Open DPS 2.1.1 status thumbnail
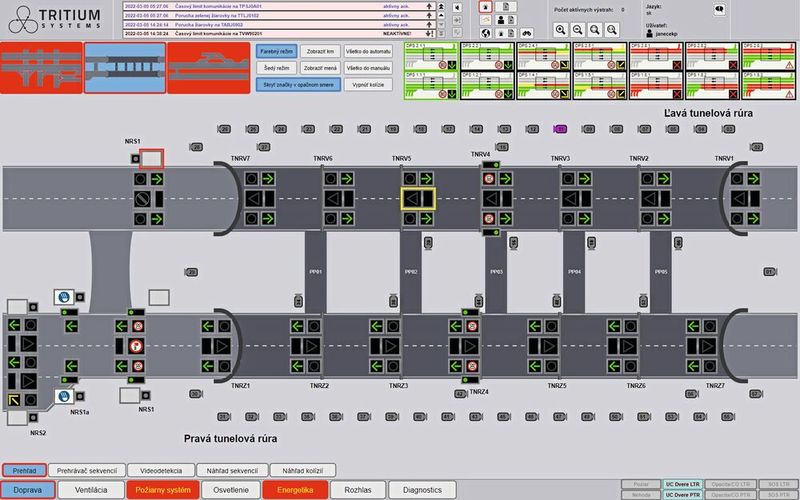Image resolution: width=800 pixels, height=500 pixels. click(x=431, y=56)
